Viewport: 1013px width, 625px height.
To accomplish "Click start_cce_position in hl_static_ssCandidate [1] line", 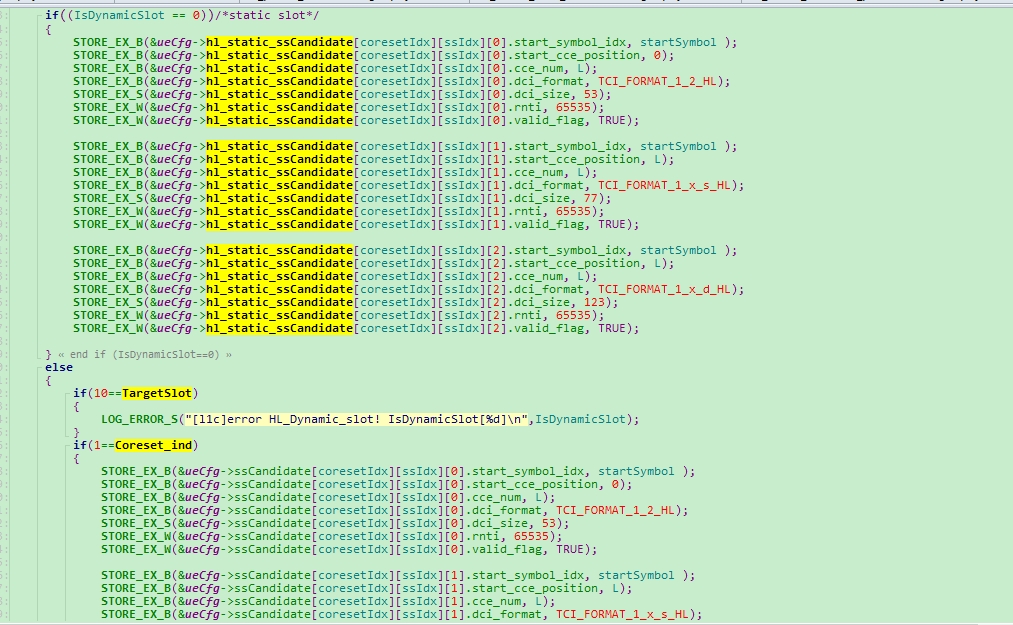I will tap(577, 160).
